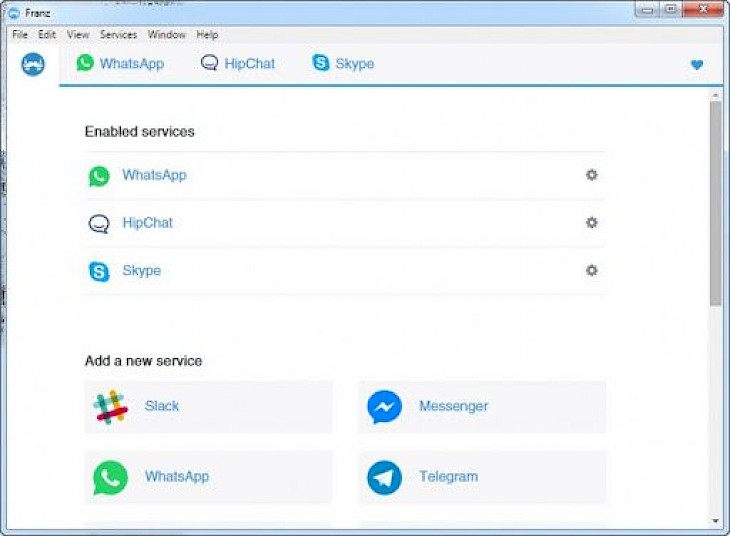Viewport: 730px width, 536px height.
Task: Open Franz home mustache icon
Action: [33, 64]
